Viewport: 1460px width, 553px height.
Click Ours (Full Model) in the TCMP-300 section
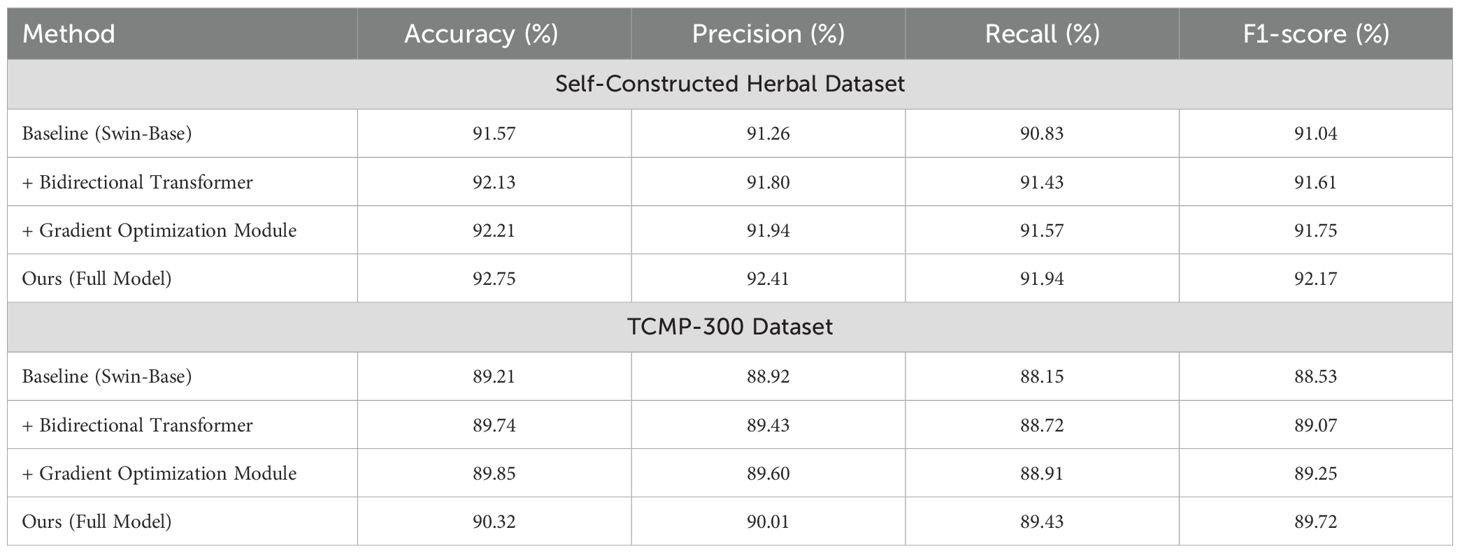pyautogui.click(x=96, y=521)
